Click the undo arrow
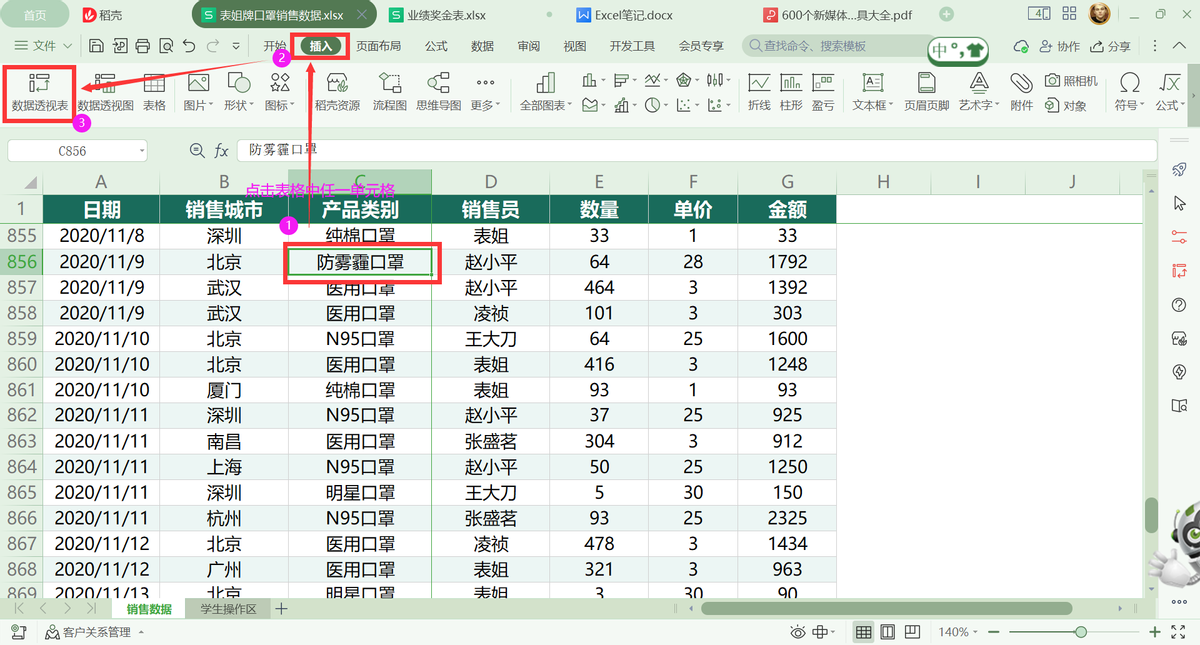 tap(189, 46)
